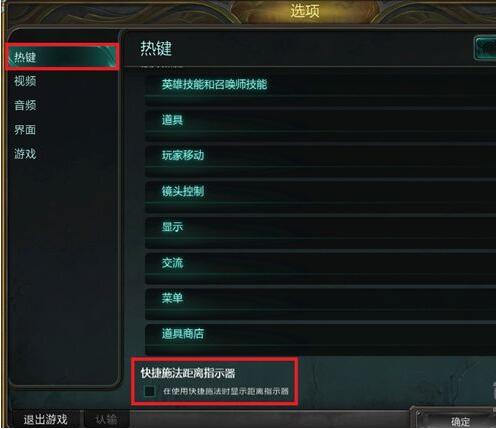This screenshot has width=496, height=429.
Task: Click the 选项 title banner
Action: pyautogui.click(x=305, y=11)
